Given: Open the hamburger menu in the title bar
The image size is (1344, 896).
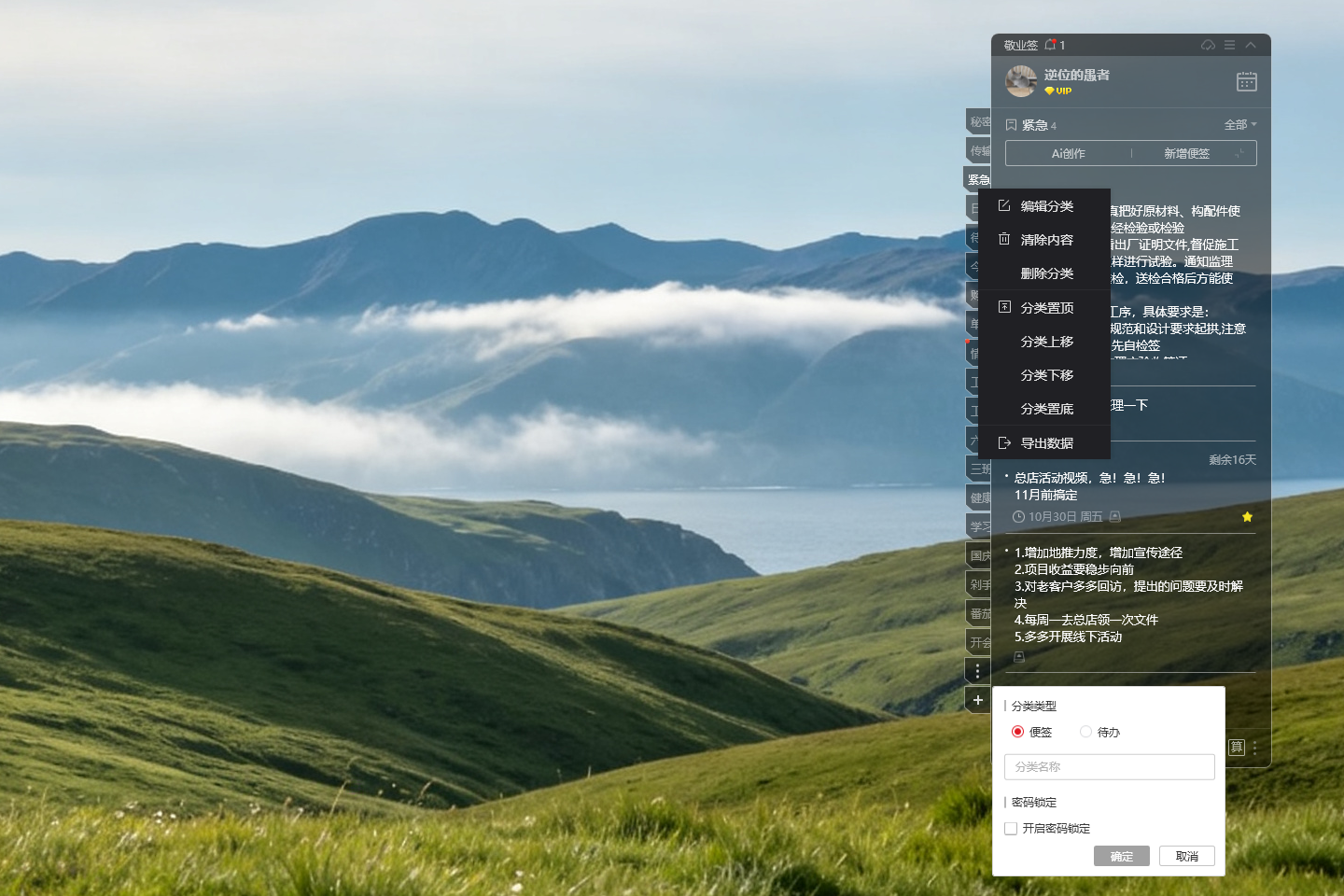Looking at the screenshot, I should (1229, 45).
